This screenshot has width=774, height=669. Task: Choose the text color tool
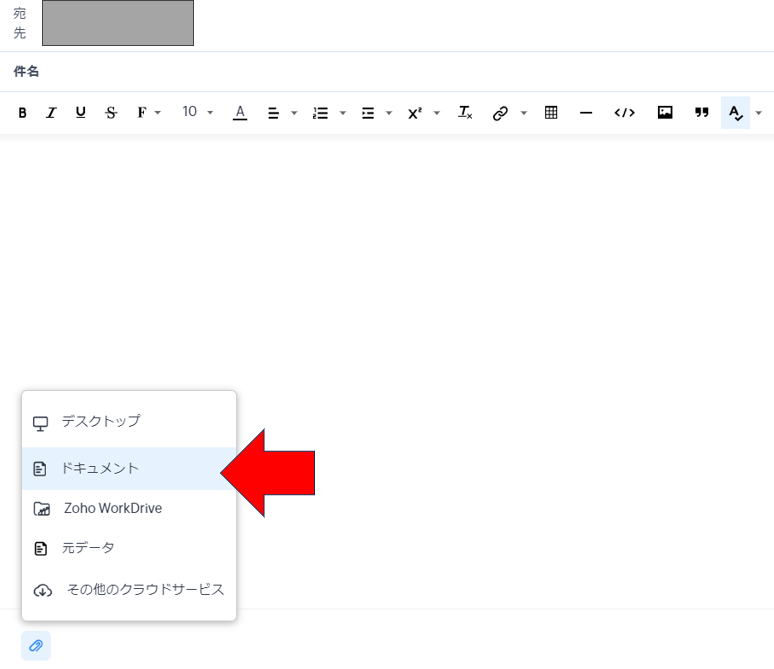point(240,113)
